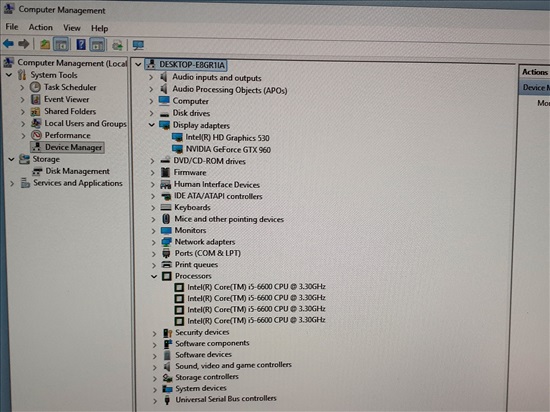Click the NVIDIA GeForce GTX 960 adapter icon
The width and height of the screenshot is (550, 412).
click(177, 149)
